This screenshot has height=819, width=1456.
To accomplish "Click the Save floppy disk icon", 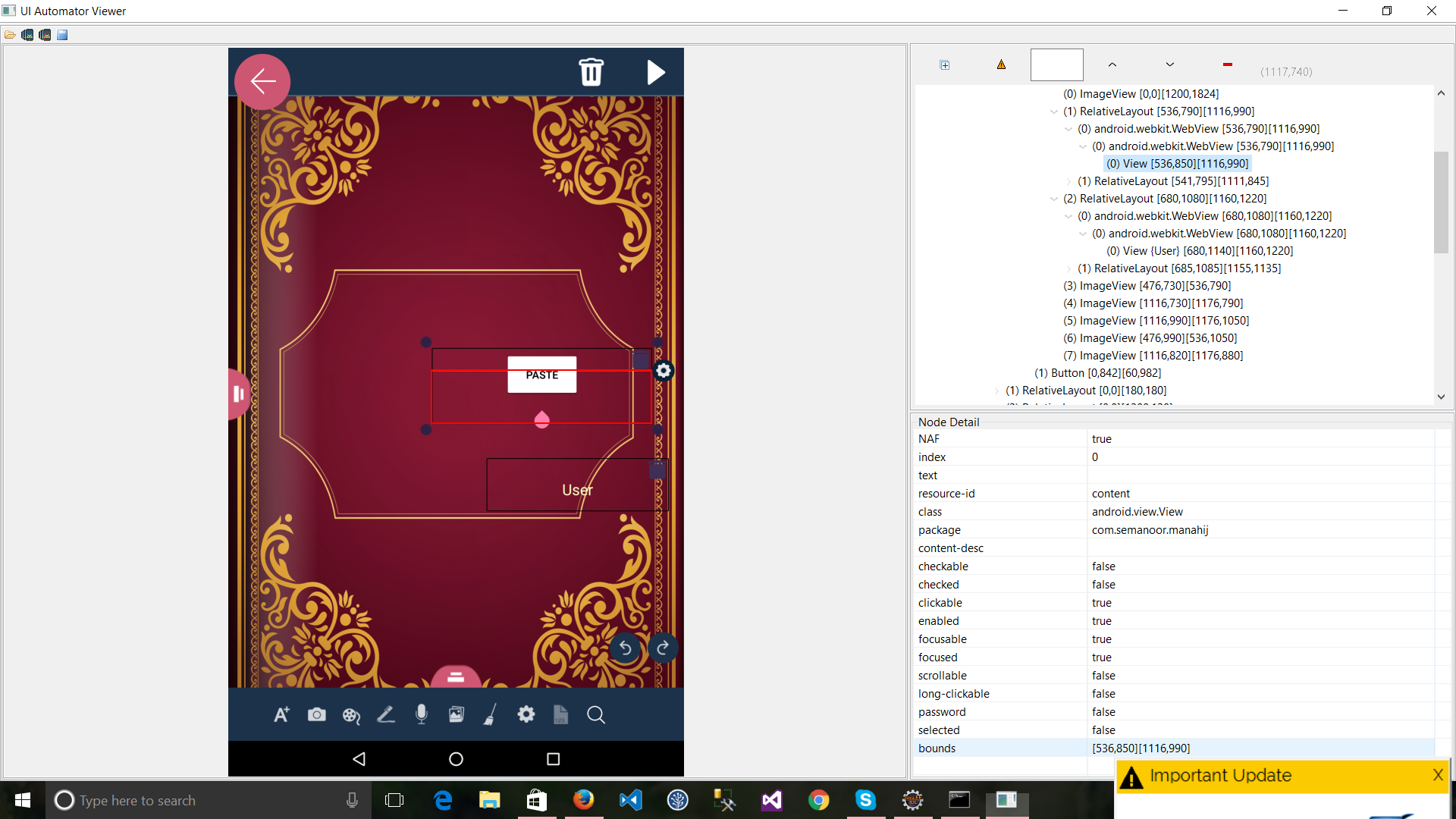I will coord(62,35).
